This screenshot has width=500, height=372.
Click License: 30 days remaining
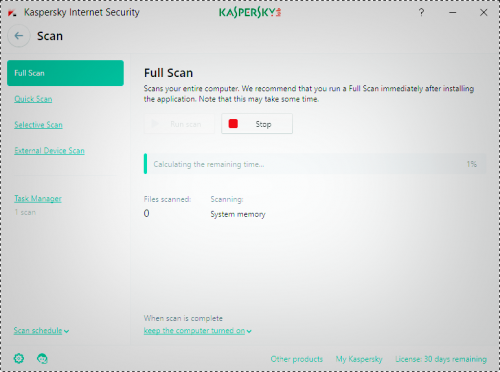(x=441, y=359)
